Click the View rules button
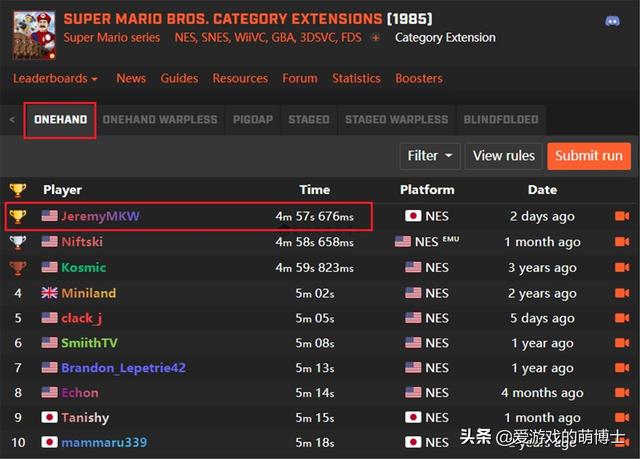The image size is (640, 459). click(504, 156)
